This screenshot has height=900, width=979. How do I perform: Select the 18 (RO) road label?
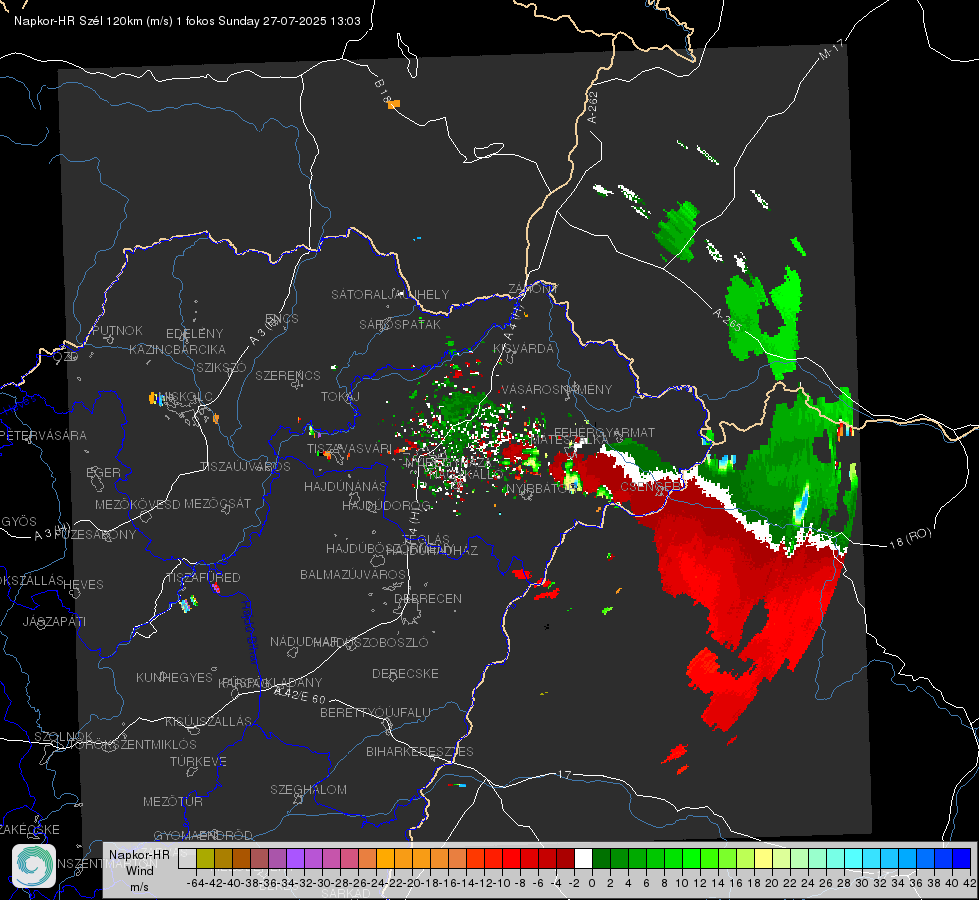coord(910,538)
